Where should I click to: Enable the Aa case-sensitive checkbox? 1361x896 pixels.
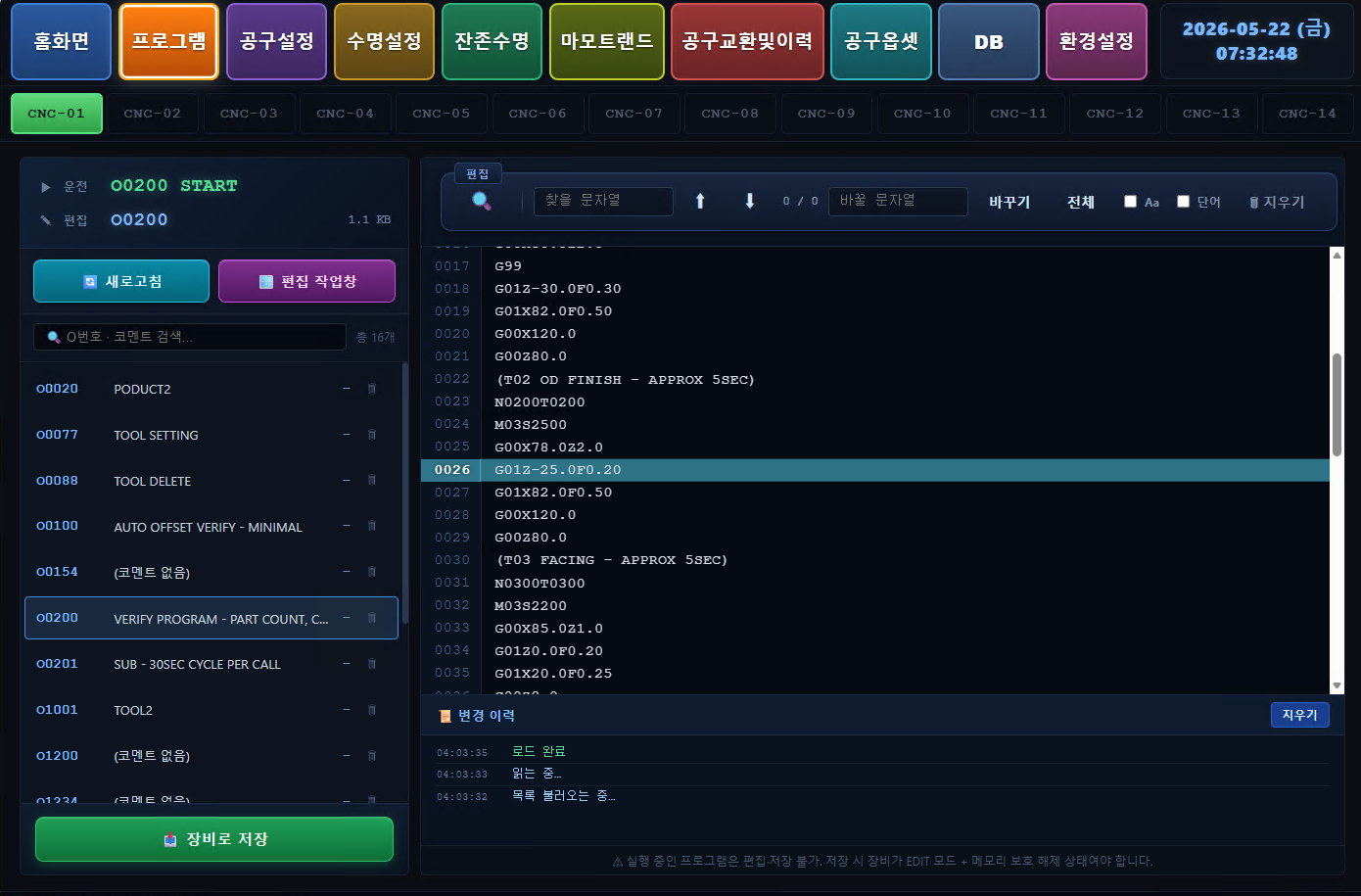pos(1130,202)
